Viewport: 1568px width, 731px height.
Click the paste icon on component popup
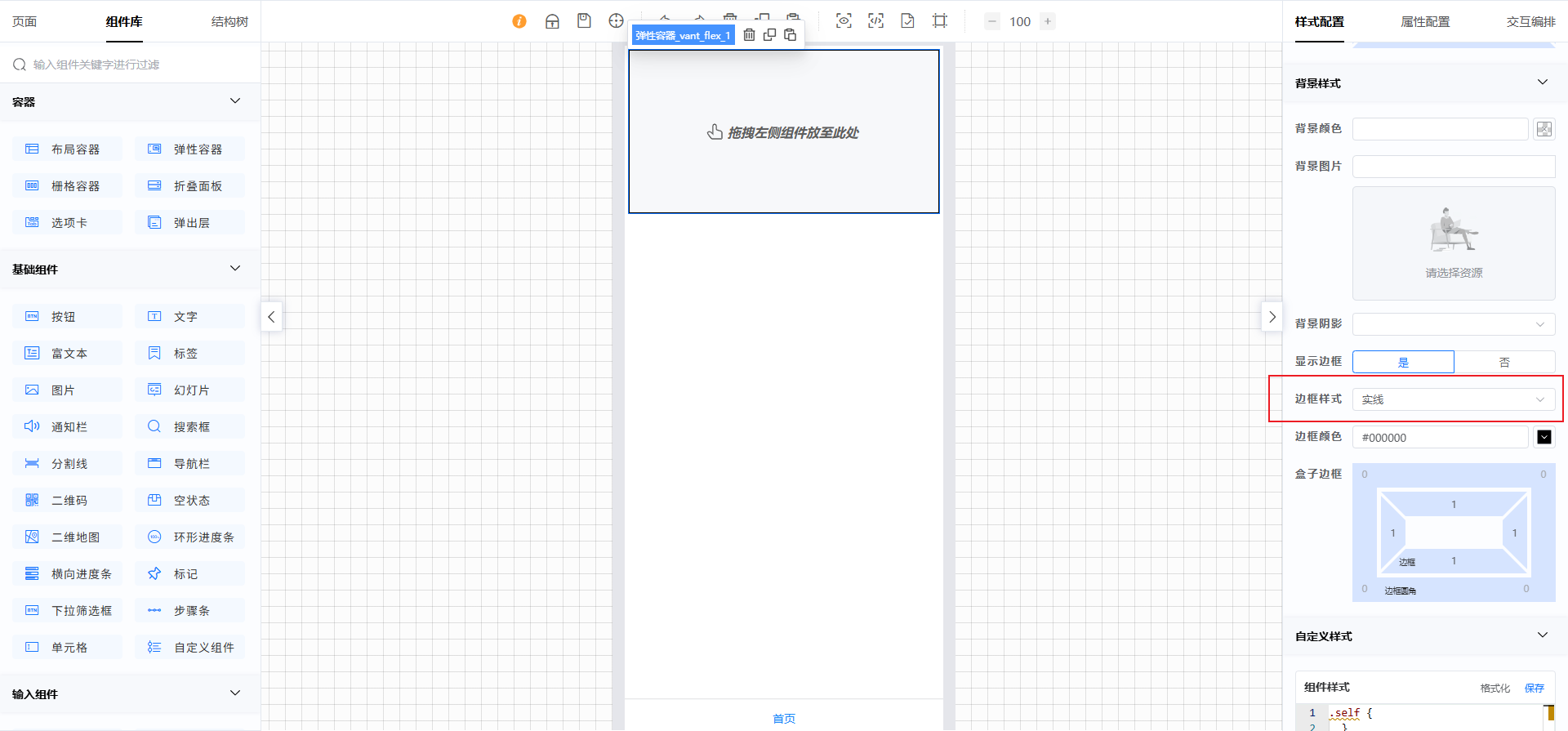coord(790,35)
